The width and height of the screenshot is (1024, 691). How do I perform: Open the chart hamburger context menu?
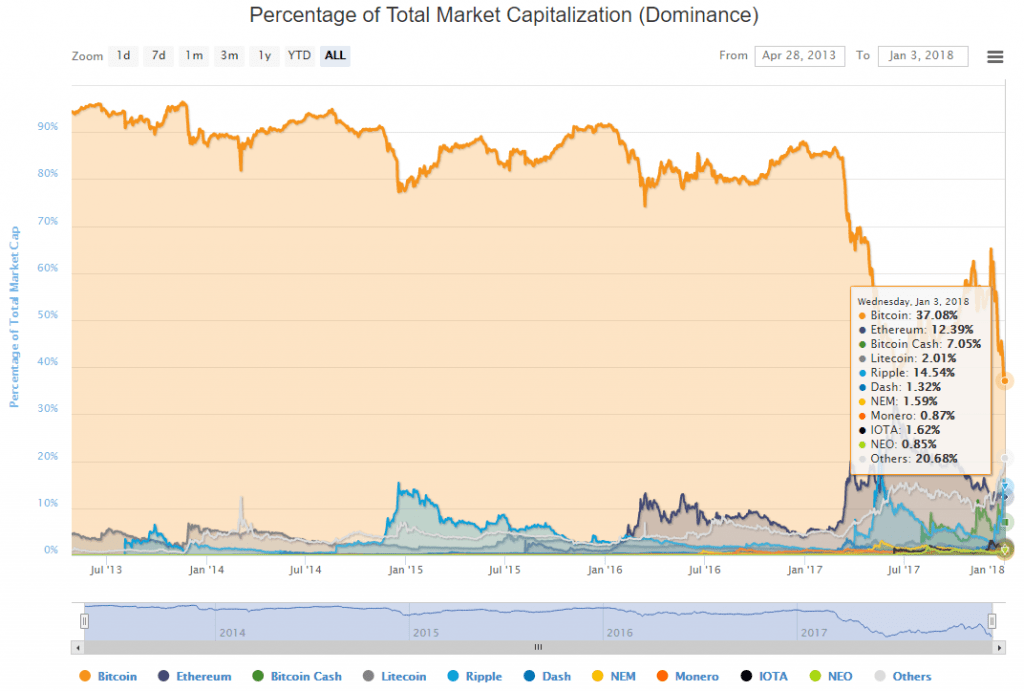click(x=995, y=56)
